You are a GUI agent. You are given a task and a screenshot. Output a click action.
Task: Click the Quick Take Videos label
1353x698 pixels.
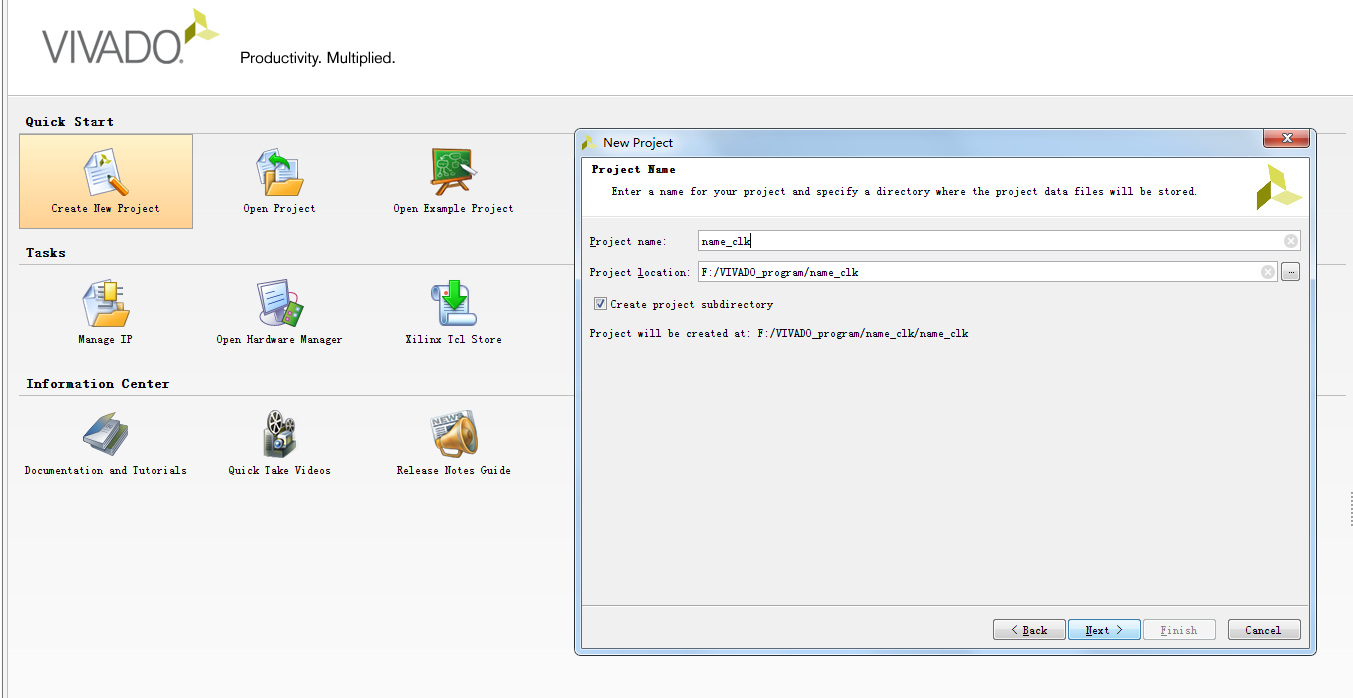point(279,471)
